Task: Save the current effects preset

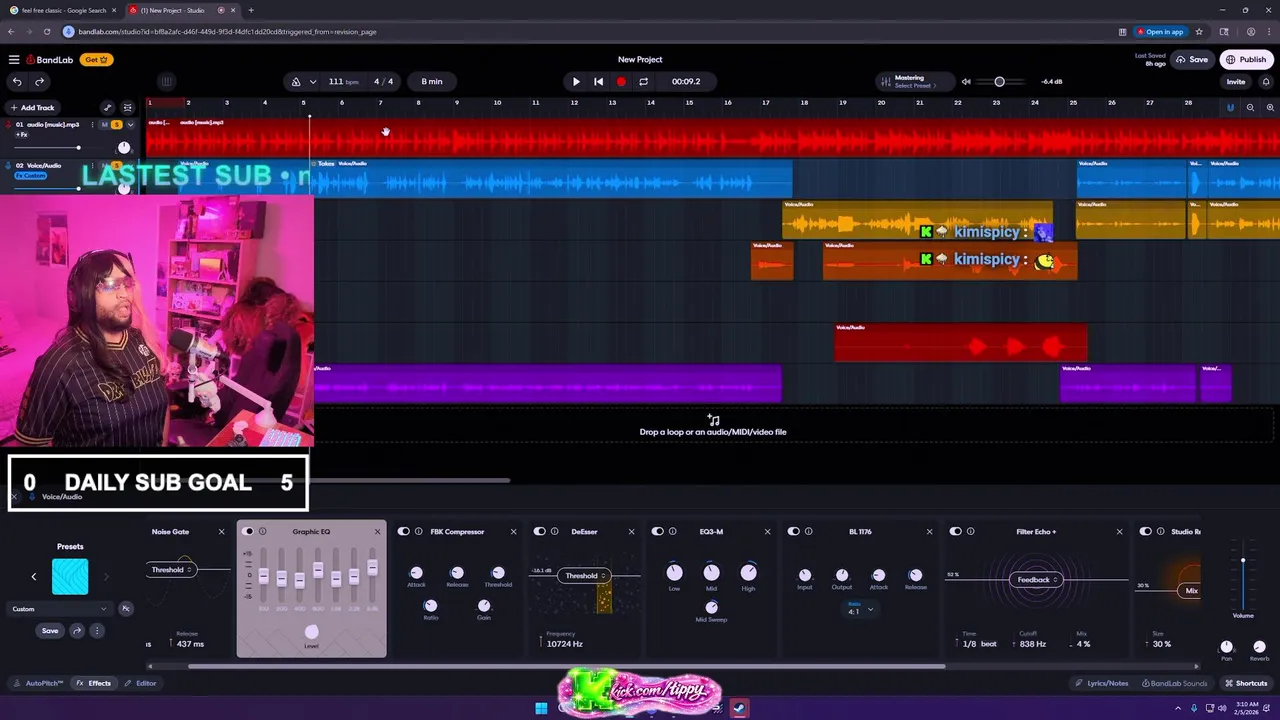Action: coord(50,631)
